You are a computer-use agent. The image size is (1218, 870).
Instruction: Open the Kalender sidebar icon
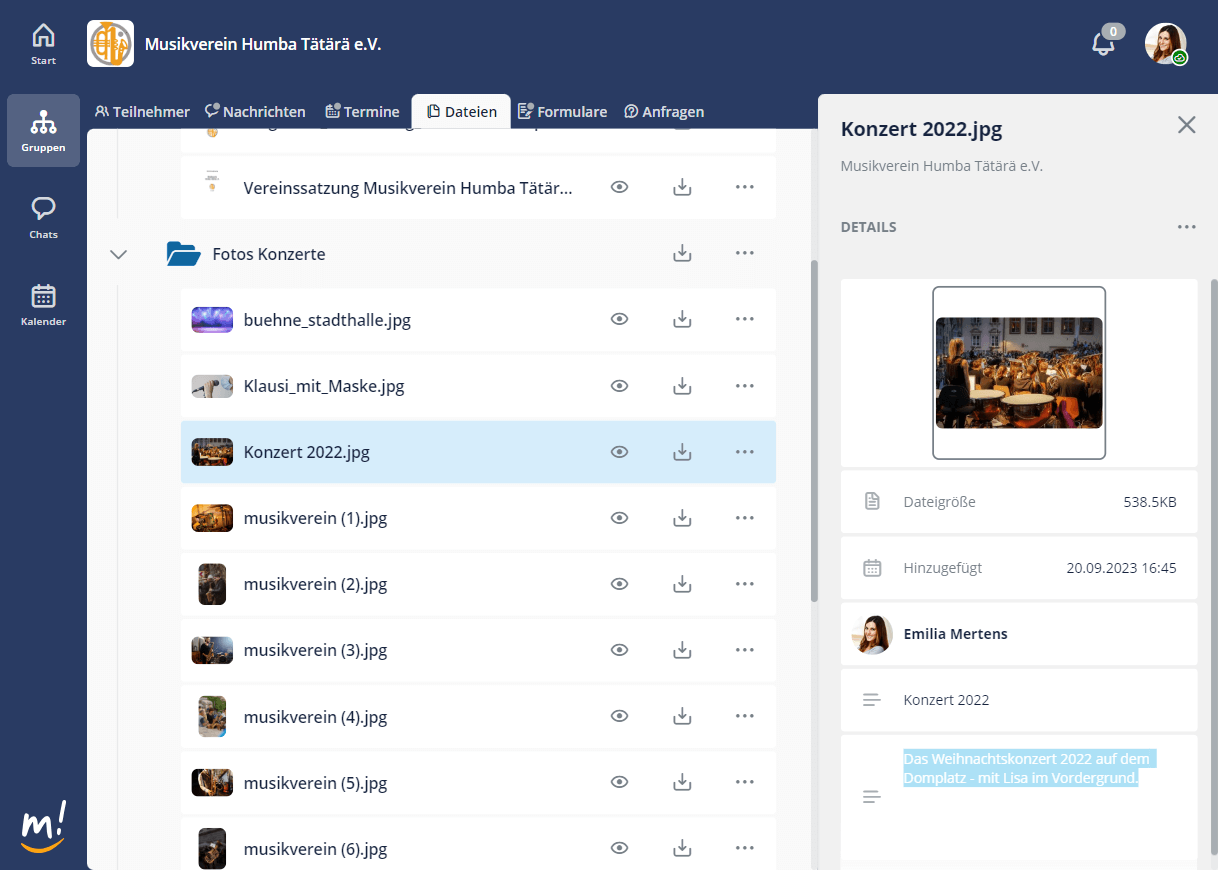pyautogui.click(x=43, y=304)
